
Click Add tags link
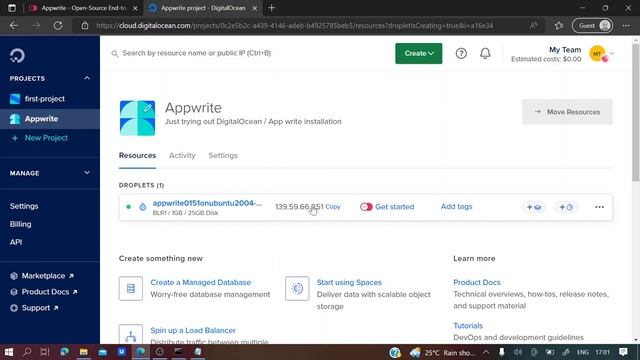coord(456,207)
